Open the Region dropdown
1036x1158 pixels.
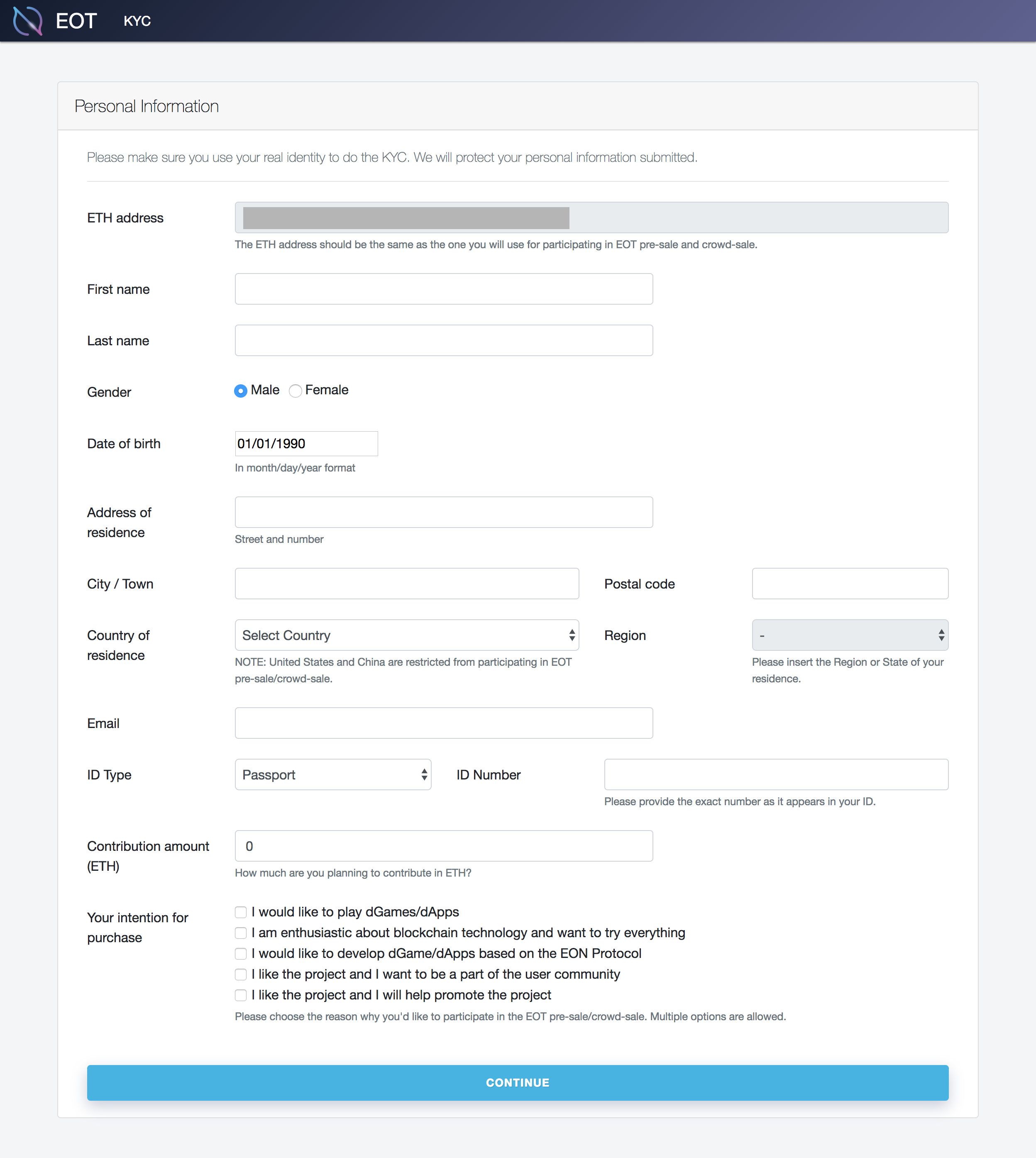pos(850,635)
